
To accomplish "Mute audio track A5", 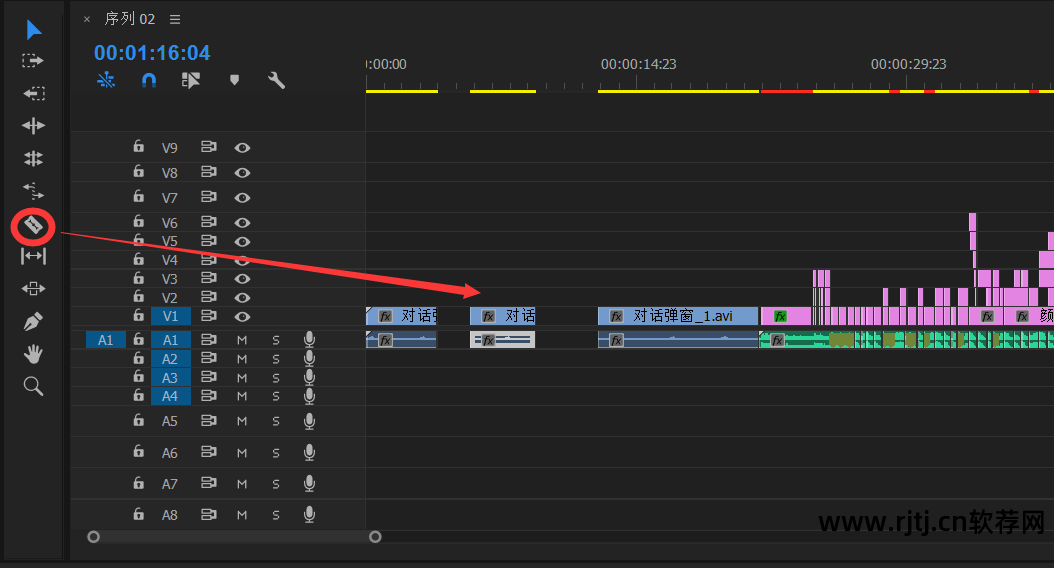I will pyautogui.click(x=242, y=421).
